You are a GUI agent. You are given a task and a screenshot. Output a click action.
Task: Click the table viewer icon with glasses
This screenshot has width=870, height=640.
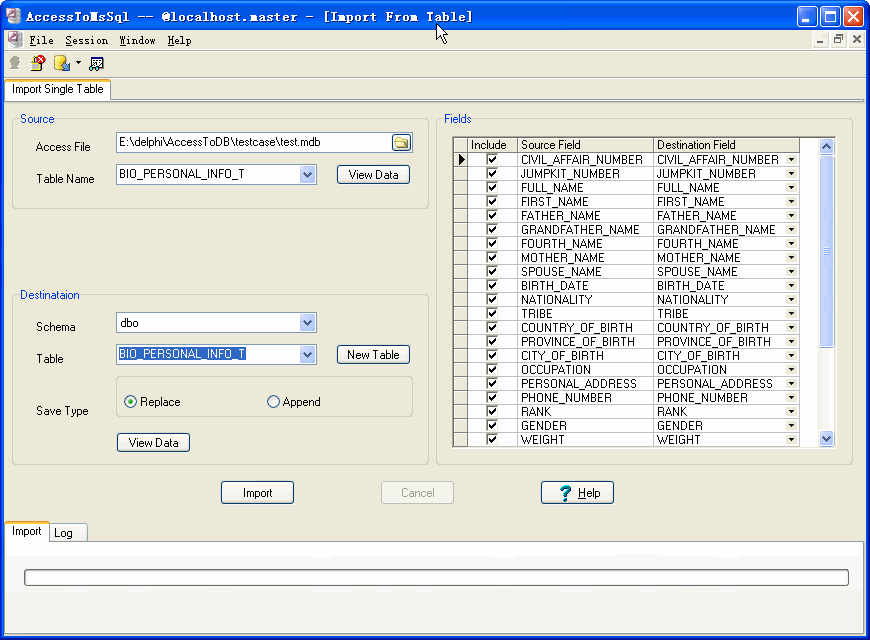[97, 64]
